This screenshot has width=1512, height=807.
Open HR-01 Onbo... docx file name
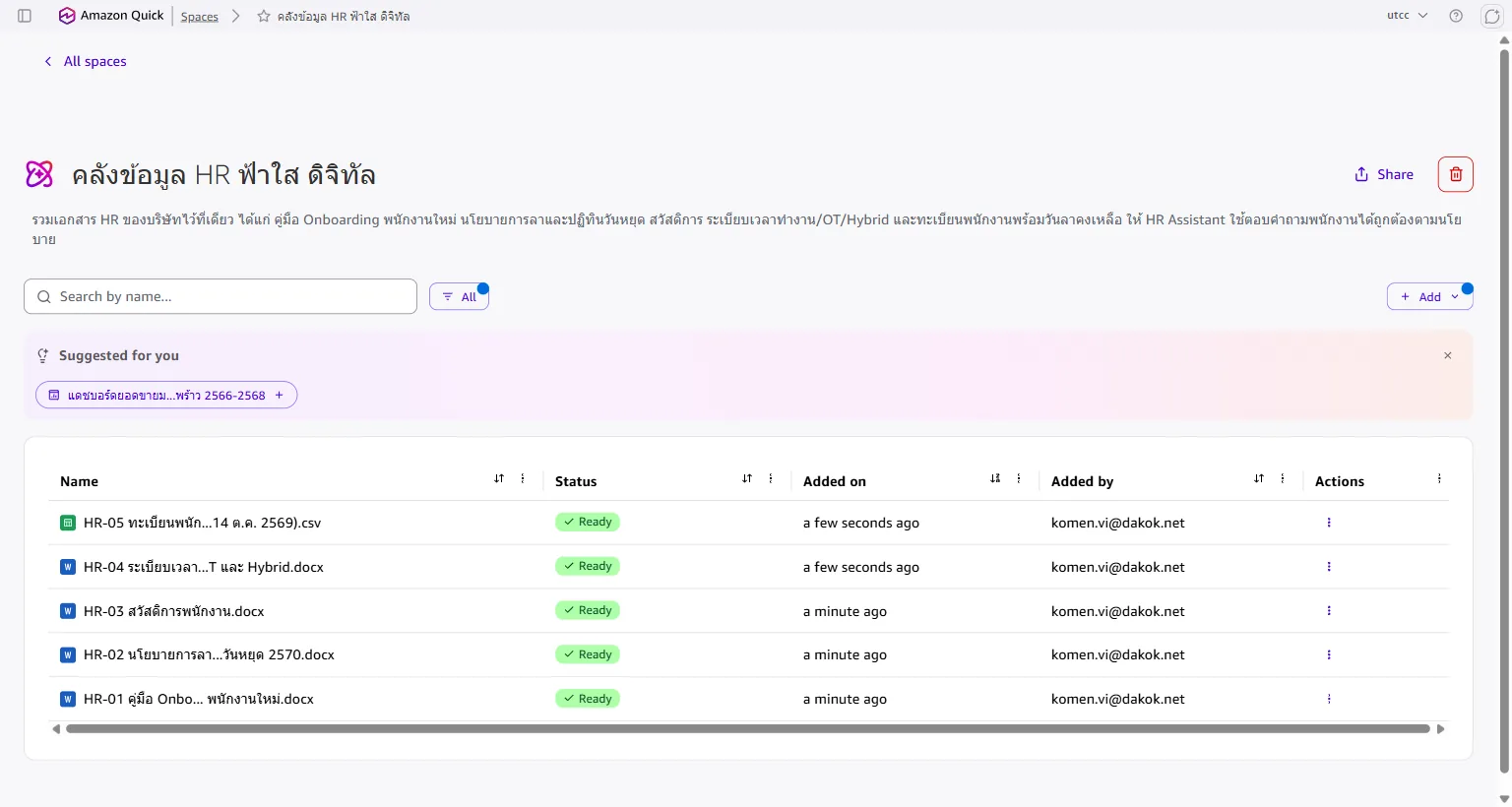(199, 699)
